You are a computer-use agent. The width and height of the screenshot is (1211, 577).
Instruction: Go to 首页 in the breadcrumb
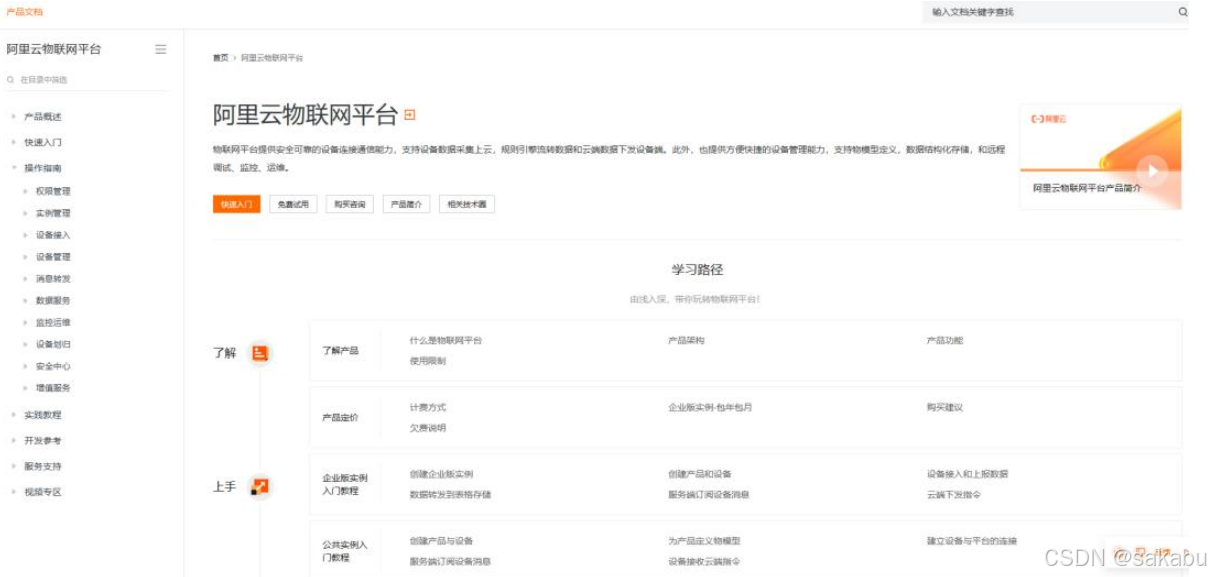click(x=220, y=58)
